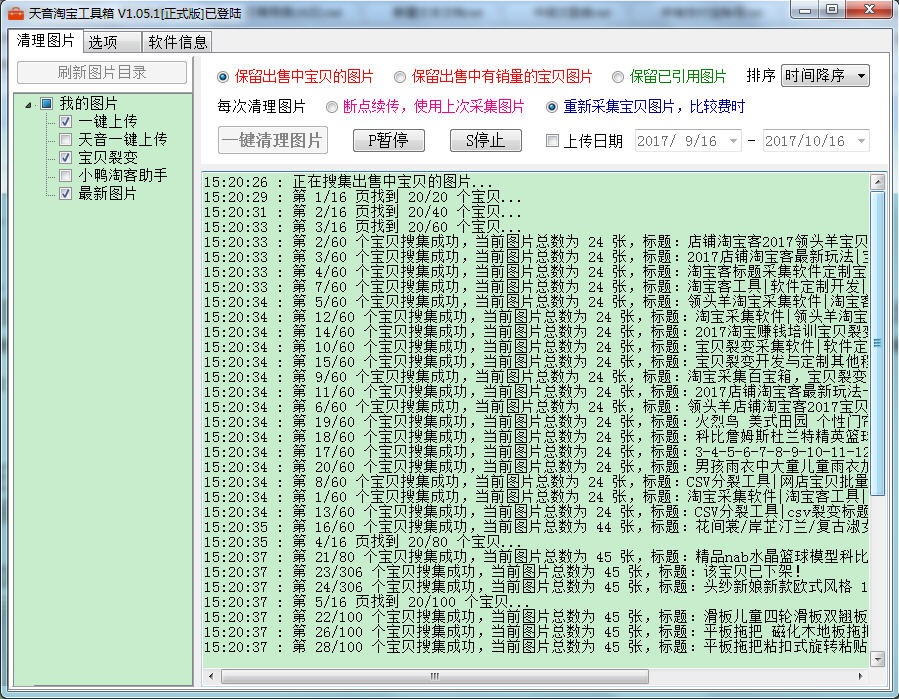This screenshot has width=899, height=699.
Task: Check the 天音一键上传 folder checkbox
Action: coord(65,139)
